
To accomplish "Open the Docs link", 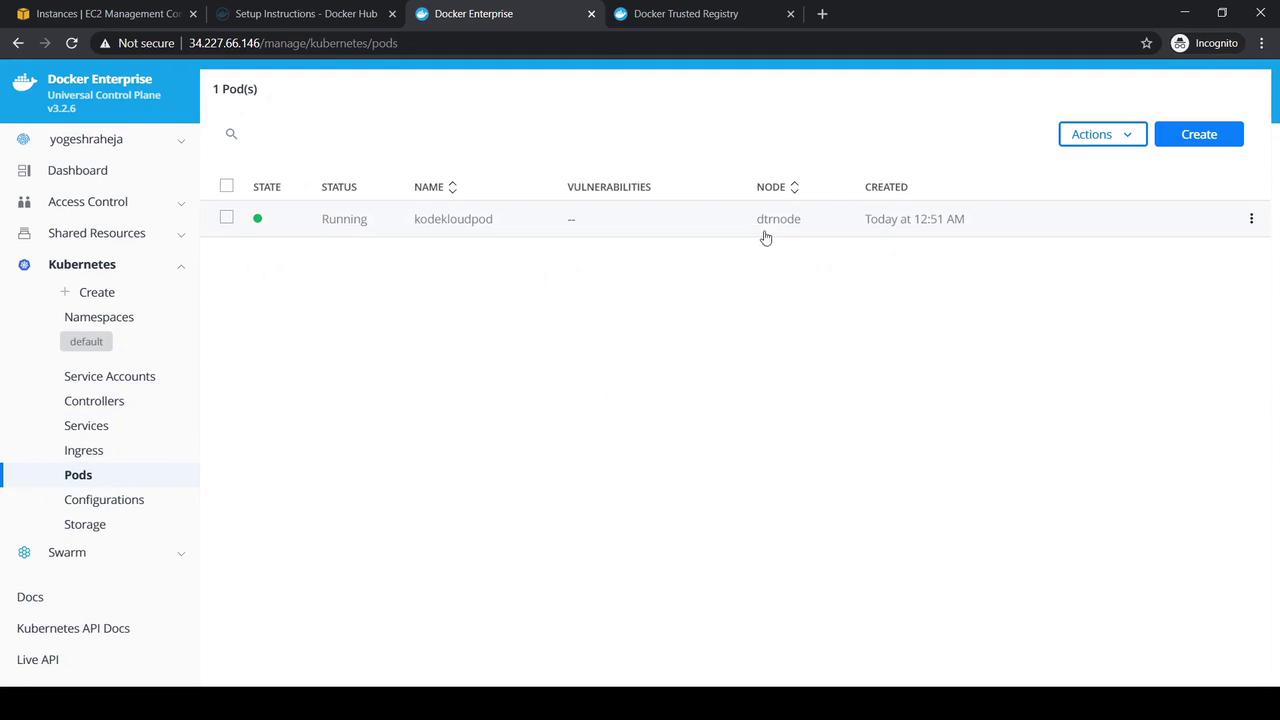I will click(30, 597).
